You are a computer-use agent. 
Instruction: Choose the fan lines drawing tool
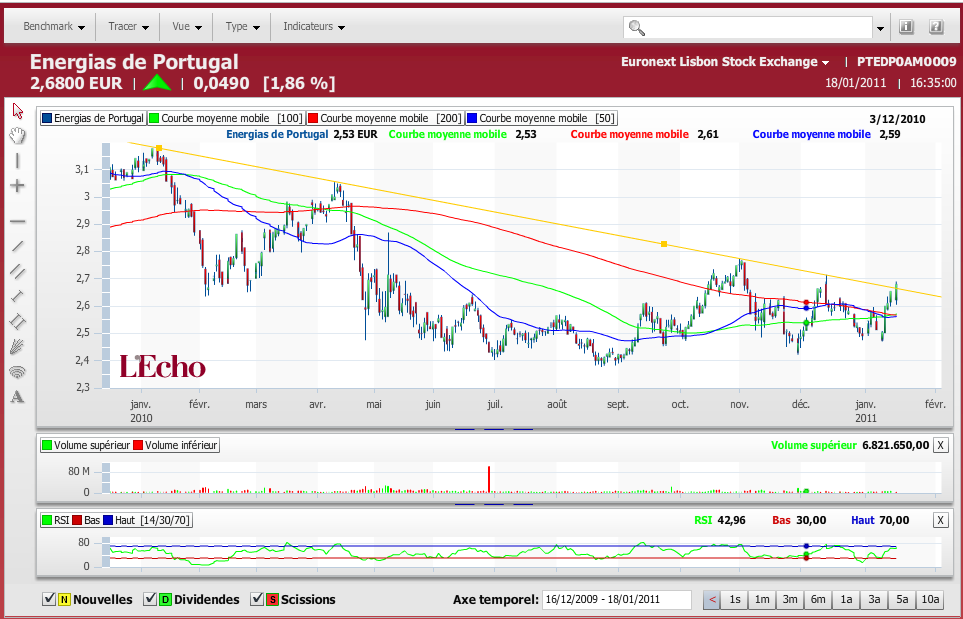17,346
